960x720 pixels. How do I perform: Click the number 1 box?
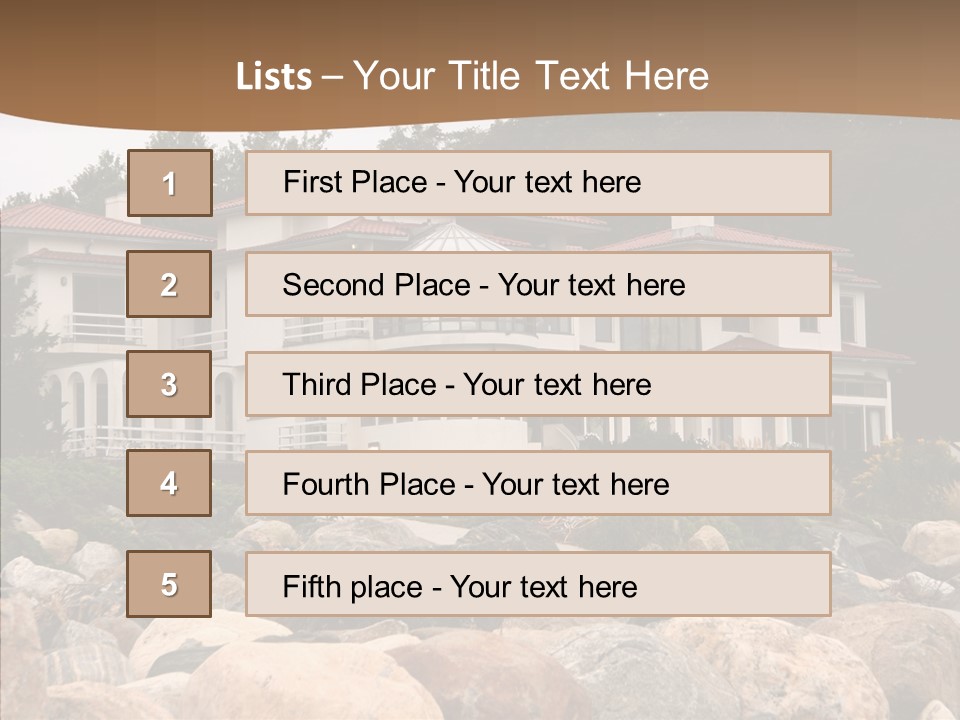point(169,183)
